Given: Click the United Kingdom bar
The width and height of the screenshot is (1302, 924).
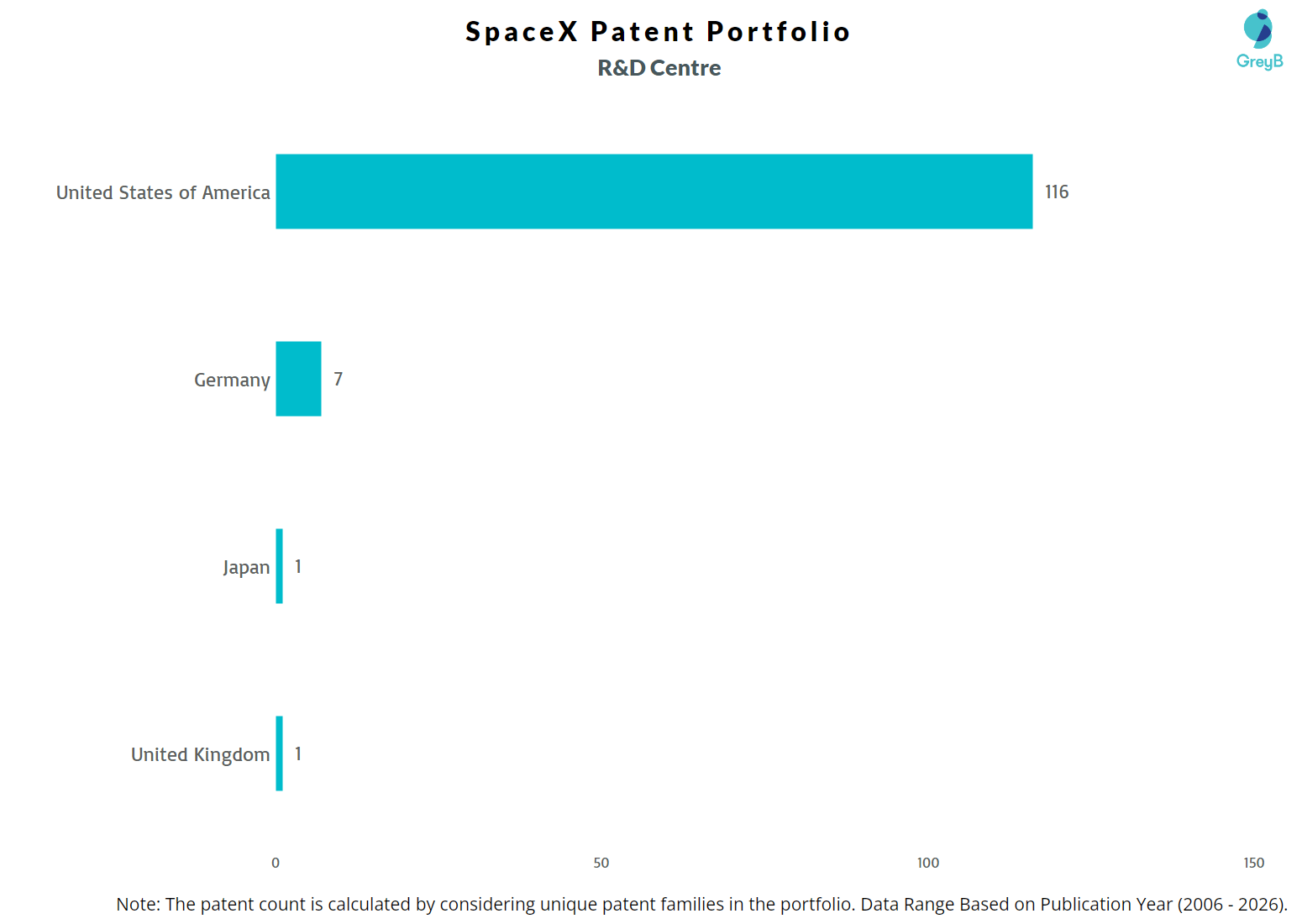Looking at the screenshot, I should [x=279, y=753].
